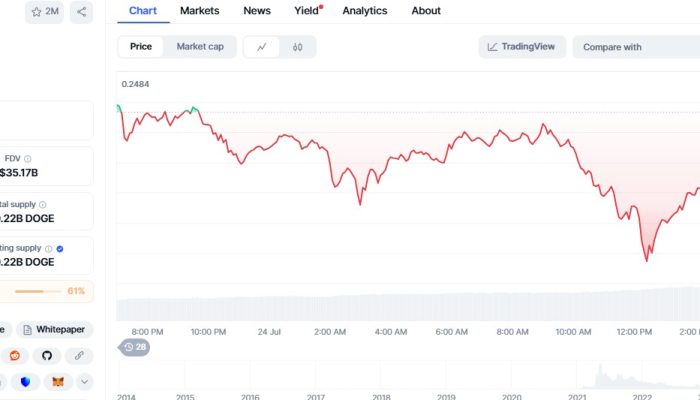Viewport: 700px width, 400px height.
Task: Go to the Yield tab
Action: coord(305,10)
